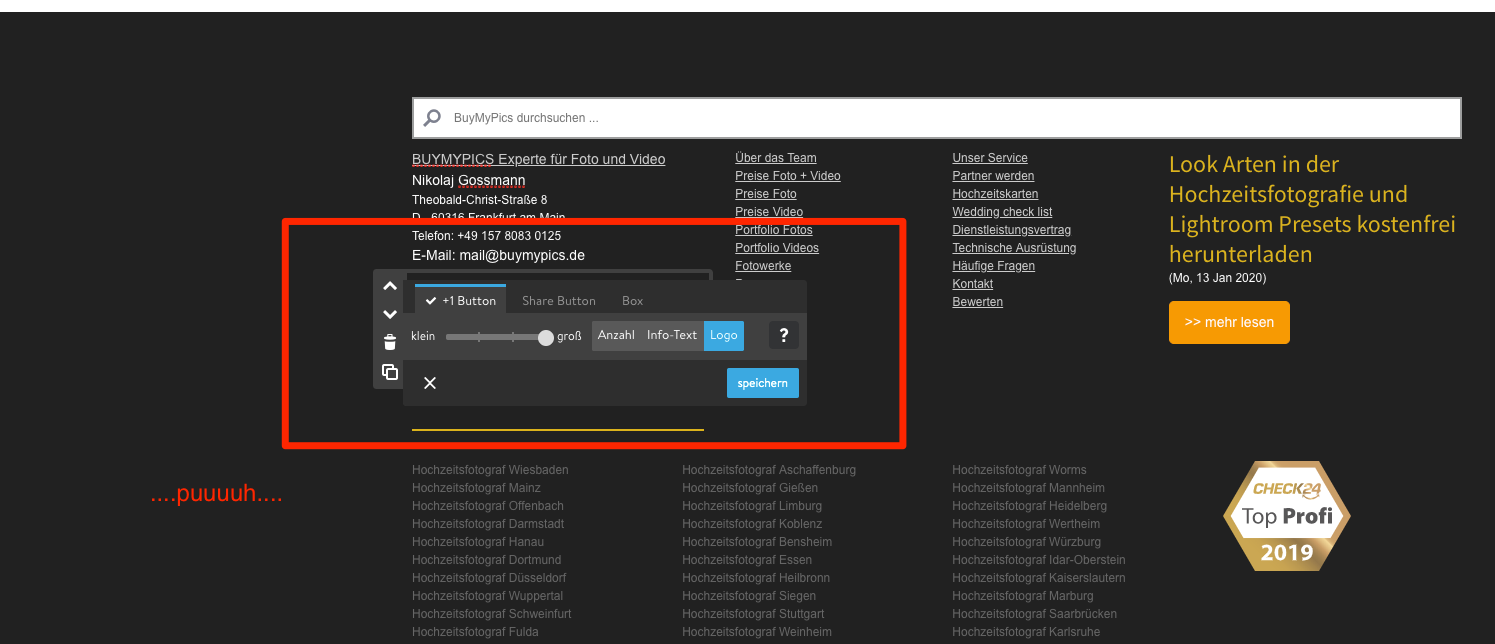Open Hochzeitsfotograf Aschaffenburg link
This screenshot has height=644, width=1495.
click(769, 470)
